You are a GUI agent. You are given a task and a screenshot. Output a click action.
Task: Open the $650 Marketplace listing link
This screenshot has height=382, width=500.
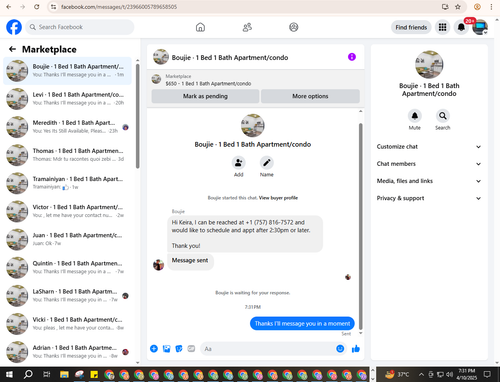(x=208, y=83)
